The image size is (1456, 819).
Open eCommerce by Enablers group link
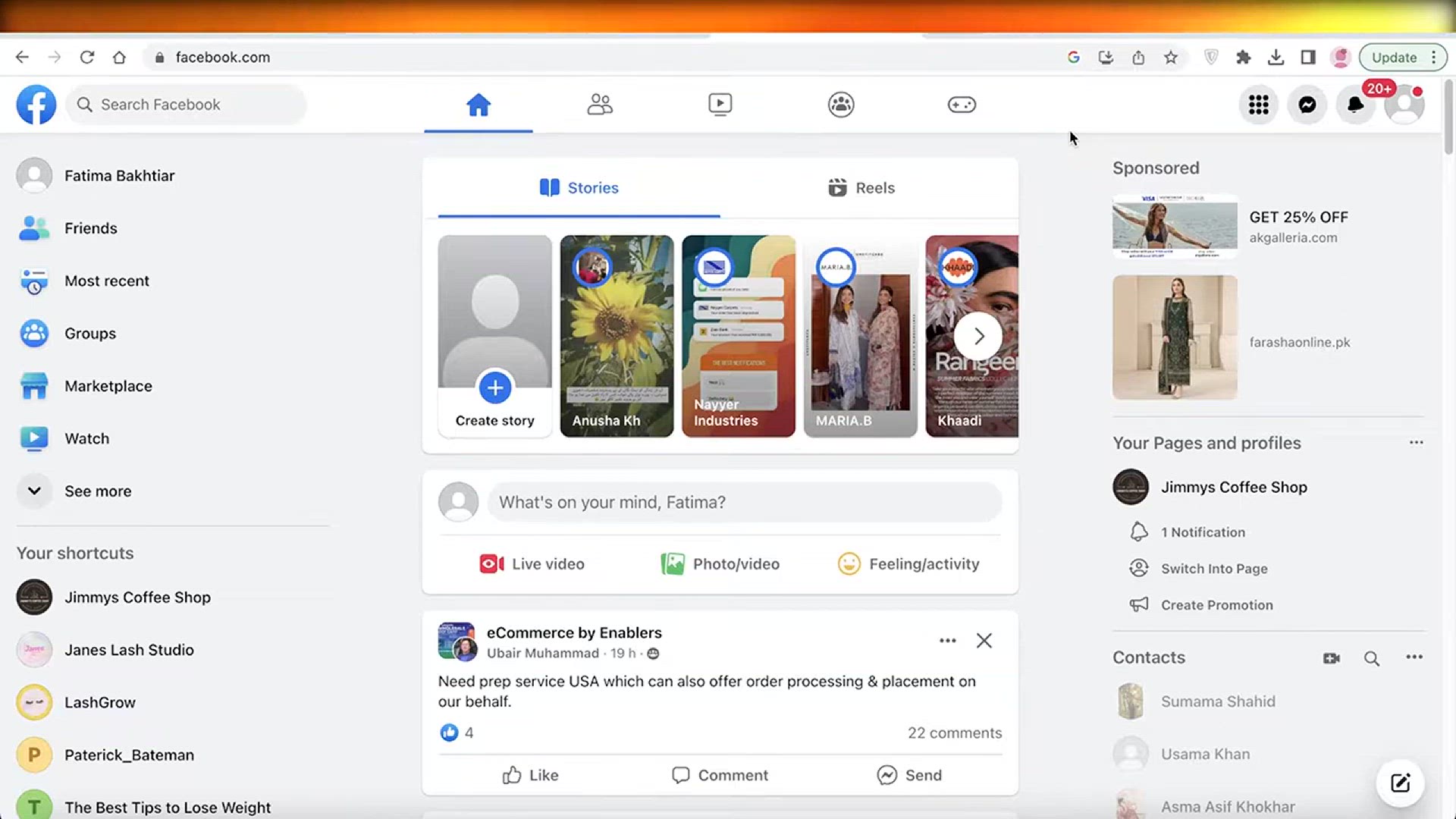574,632
